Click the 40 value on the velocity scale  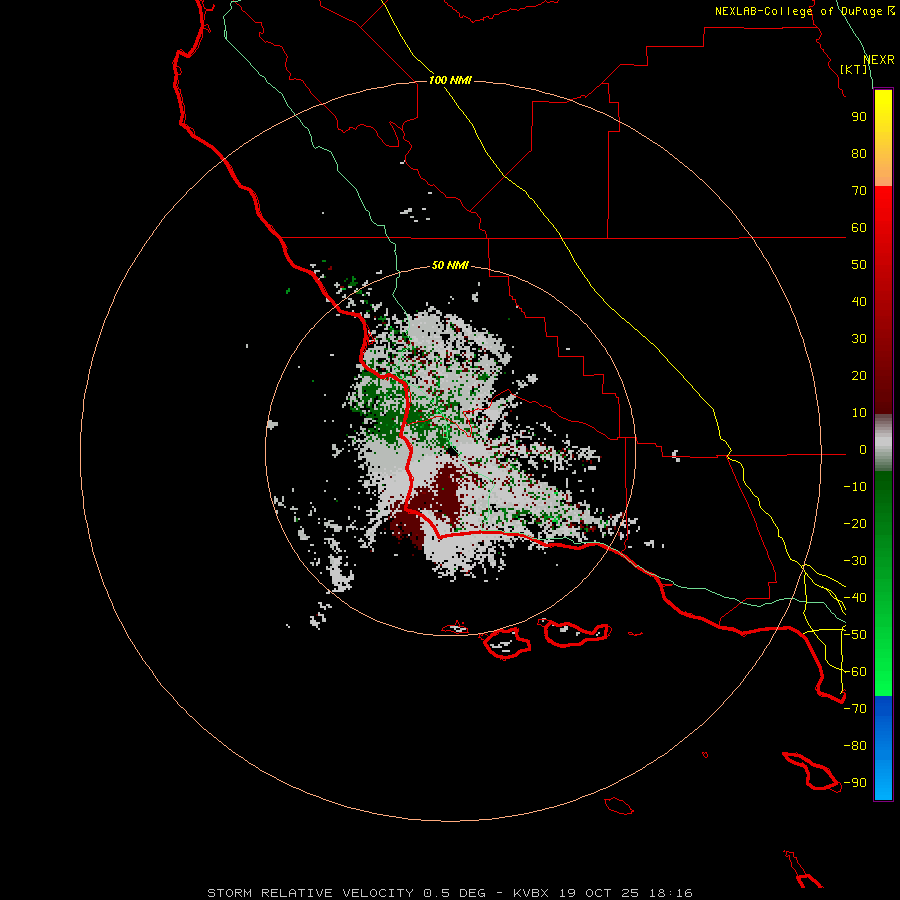[859, 301]
